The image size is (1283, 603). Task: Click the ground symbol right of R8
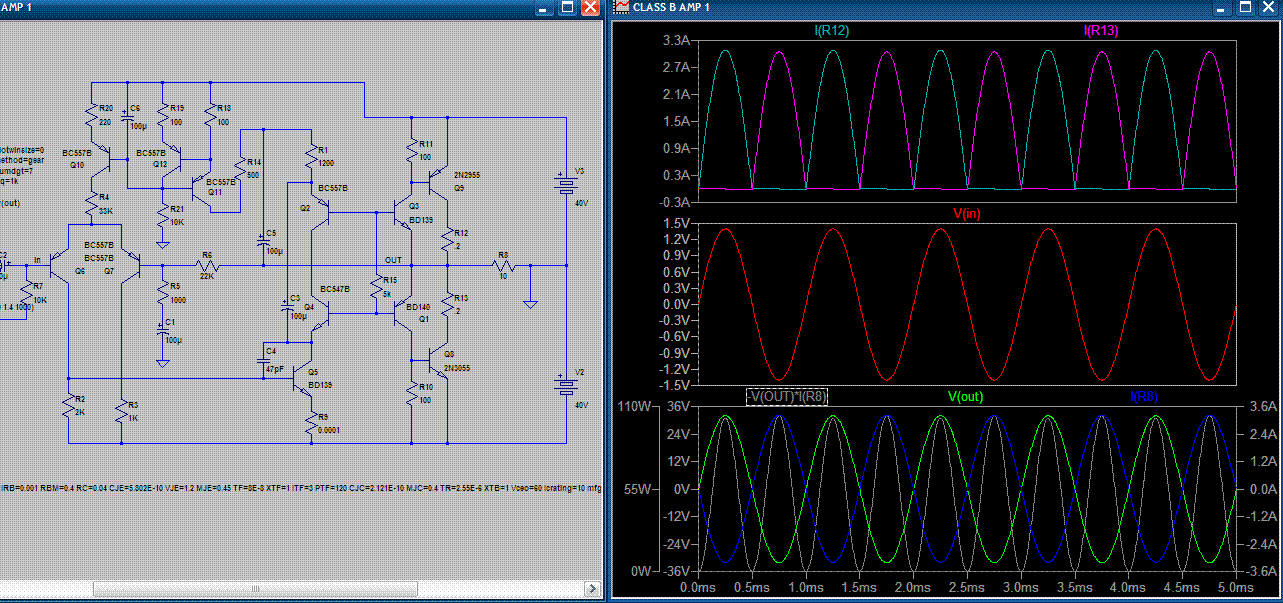click(531, 303)
